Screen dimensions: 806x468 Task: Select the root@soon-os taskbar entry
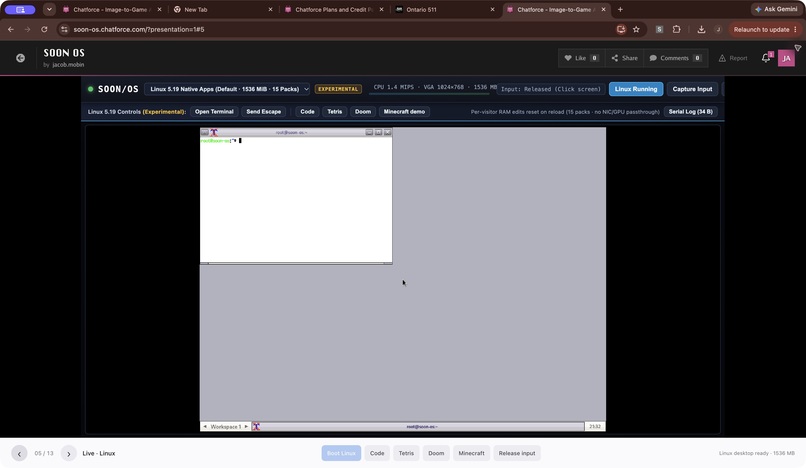[422, 426]
